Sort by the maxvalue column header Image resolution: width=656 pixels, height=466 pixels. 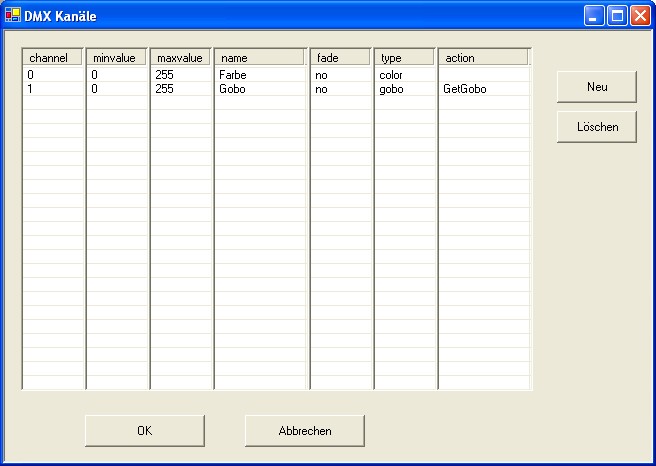coord(181,58)
